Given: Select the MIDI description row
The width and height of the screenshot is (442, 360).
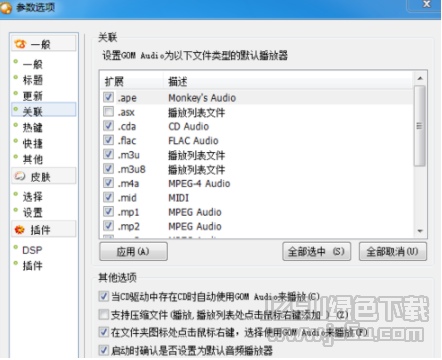Looking at the screenshot, I should pos(178,198).
